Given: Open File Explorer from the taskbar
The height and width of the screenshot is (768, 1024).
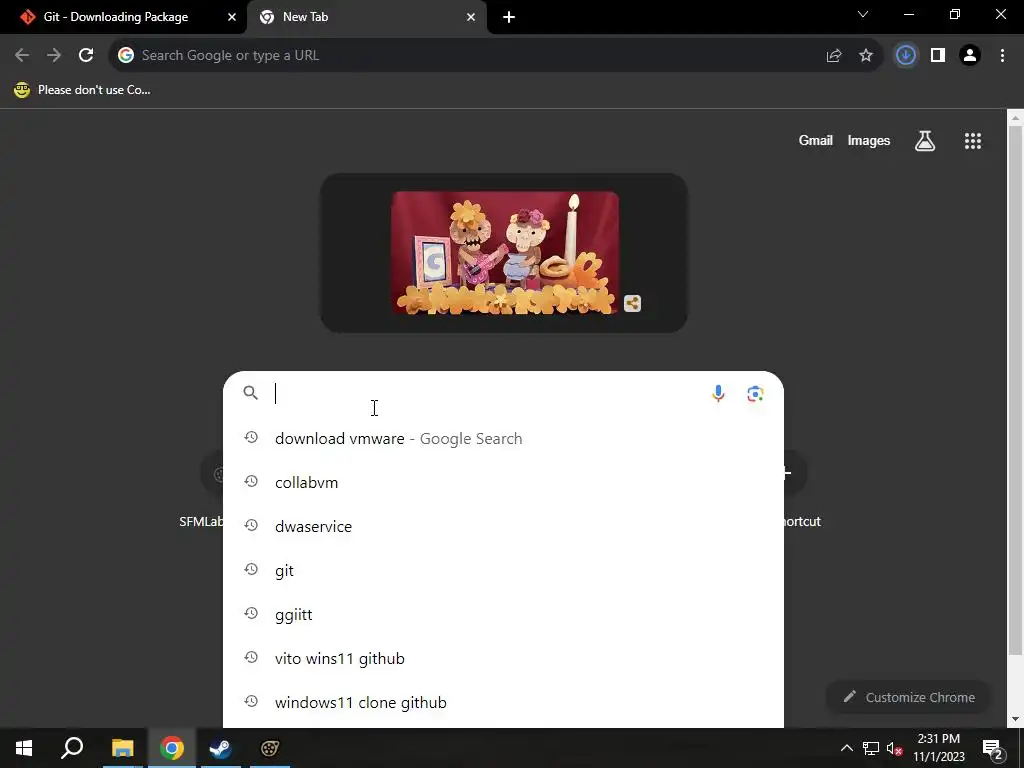Looking at the screenshot, I should point(122,748).
